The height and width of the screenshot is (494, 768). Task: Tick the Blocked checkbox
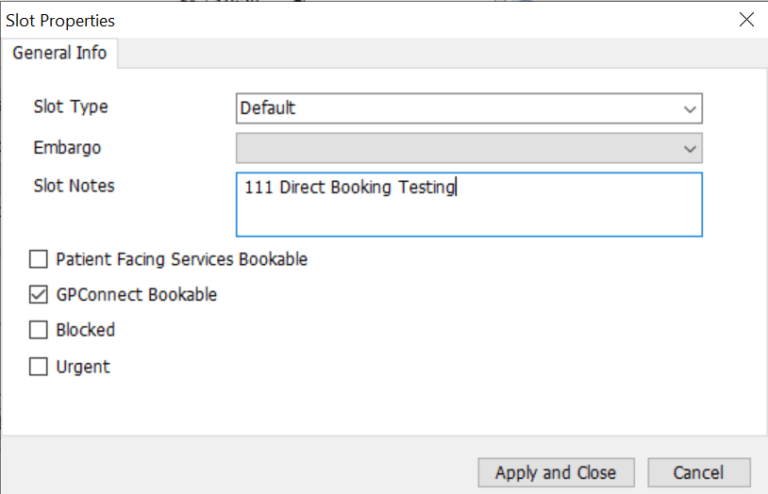tap(39, 330)
